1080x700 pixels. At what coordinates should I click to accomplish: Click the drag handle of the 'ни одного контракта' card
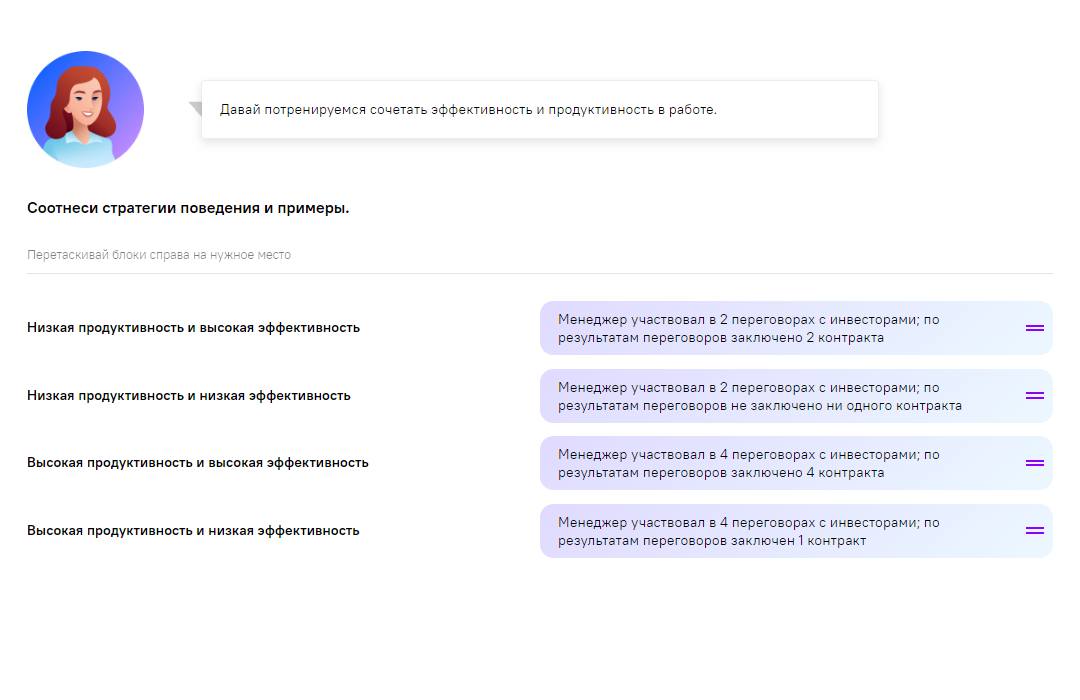click(x=1034, y=396)
